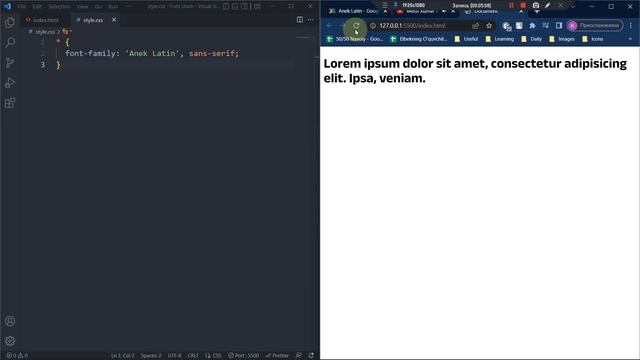Show errors and warnings in status bar
Image resolution: width=640 pixels, height=360 pixels.
[x=17, y=356]
